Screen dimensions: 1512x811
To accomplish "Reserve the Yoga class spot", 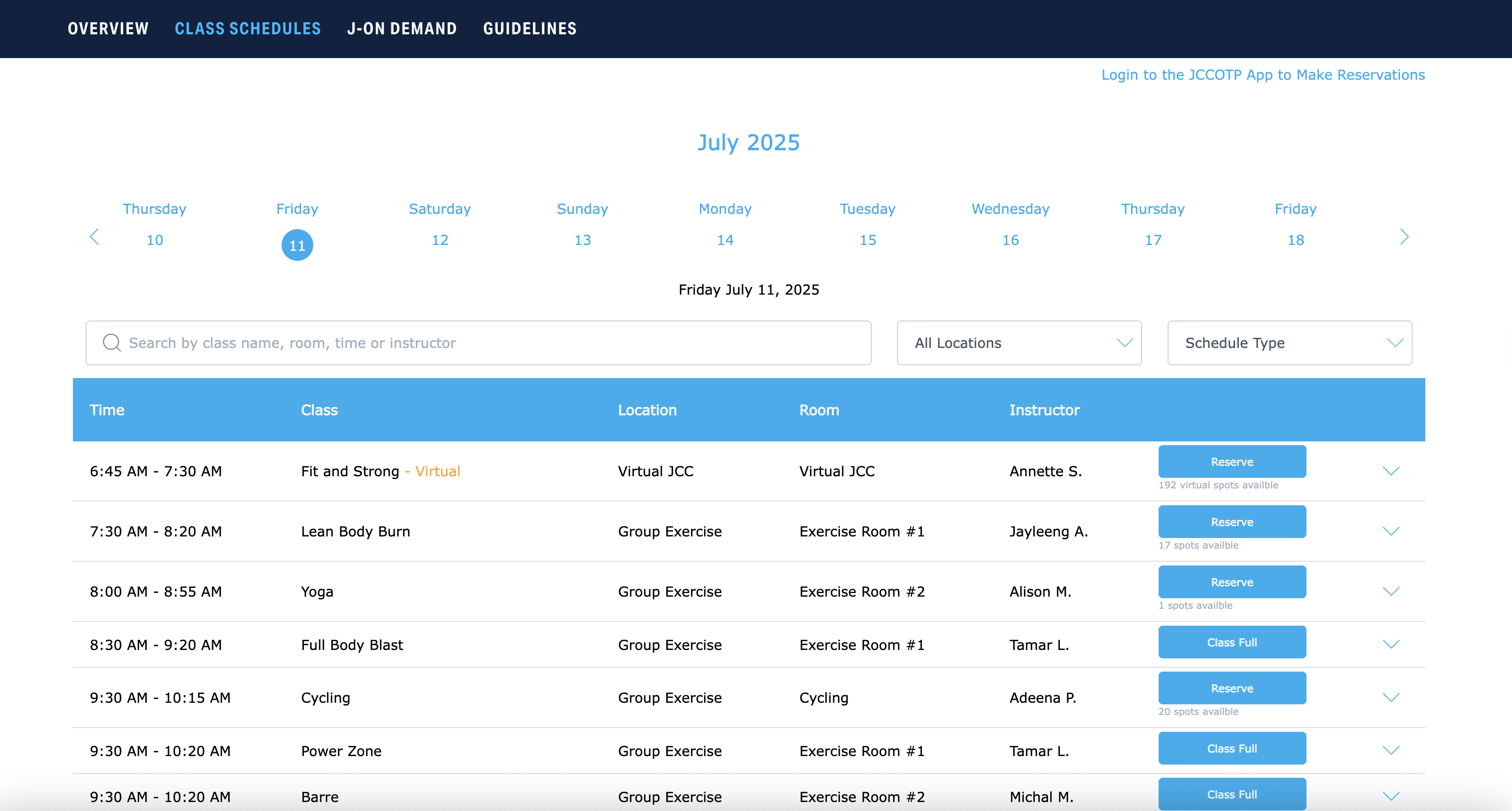I will pos(1231,582).
